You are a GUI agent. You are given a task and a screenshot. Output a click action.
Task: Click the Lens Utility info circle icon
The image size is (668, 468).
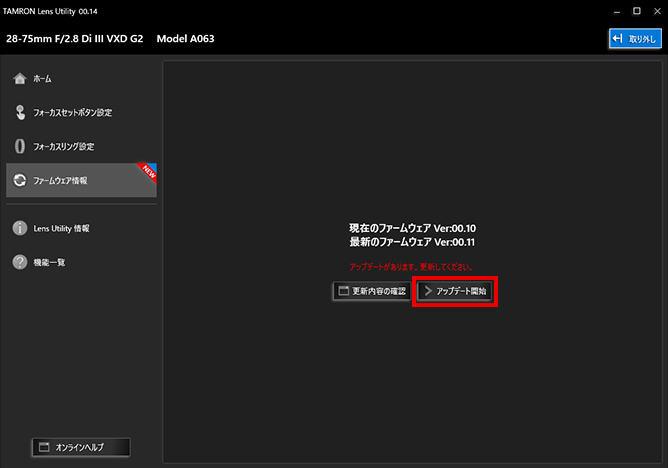(20, 228)
